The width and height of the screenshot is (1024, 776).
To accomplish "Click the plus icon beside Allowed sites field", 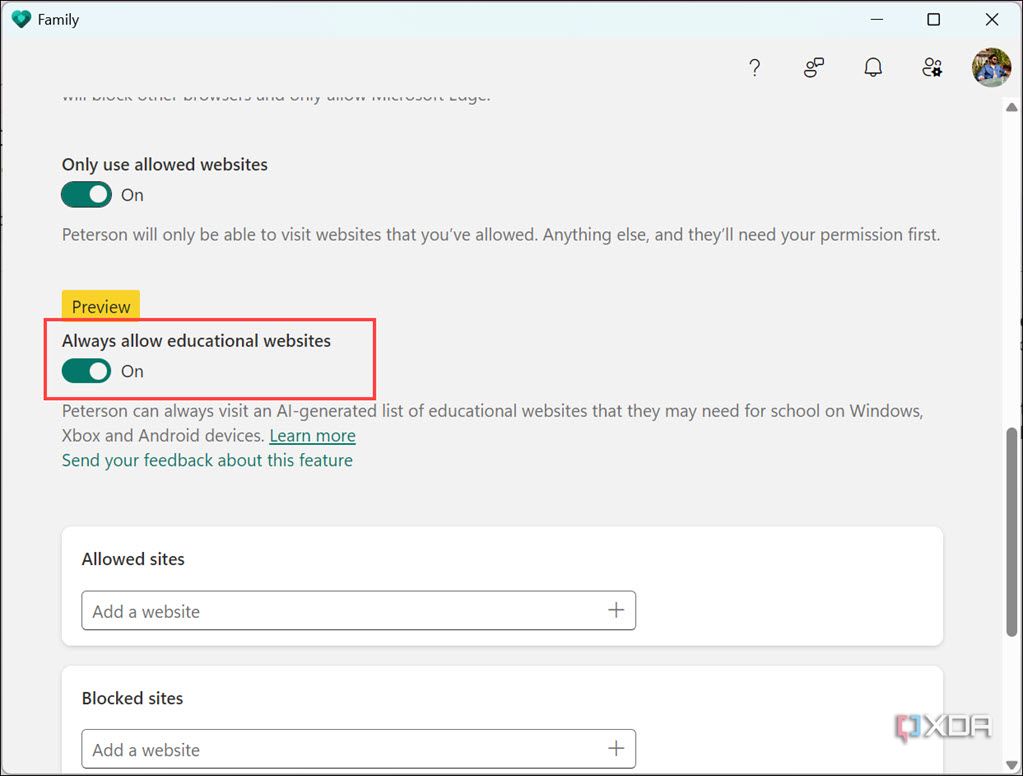I will coord(616,610).
